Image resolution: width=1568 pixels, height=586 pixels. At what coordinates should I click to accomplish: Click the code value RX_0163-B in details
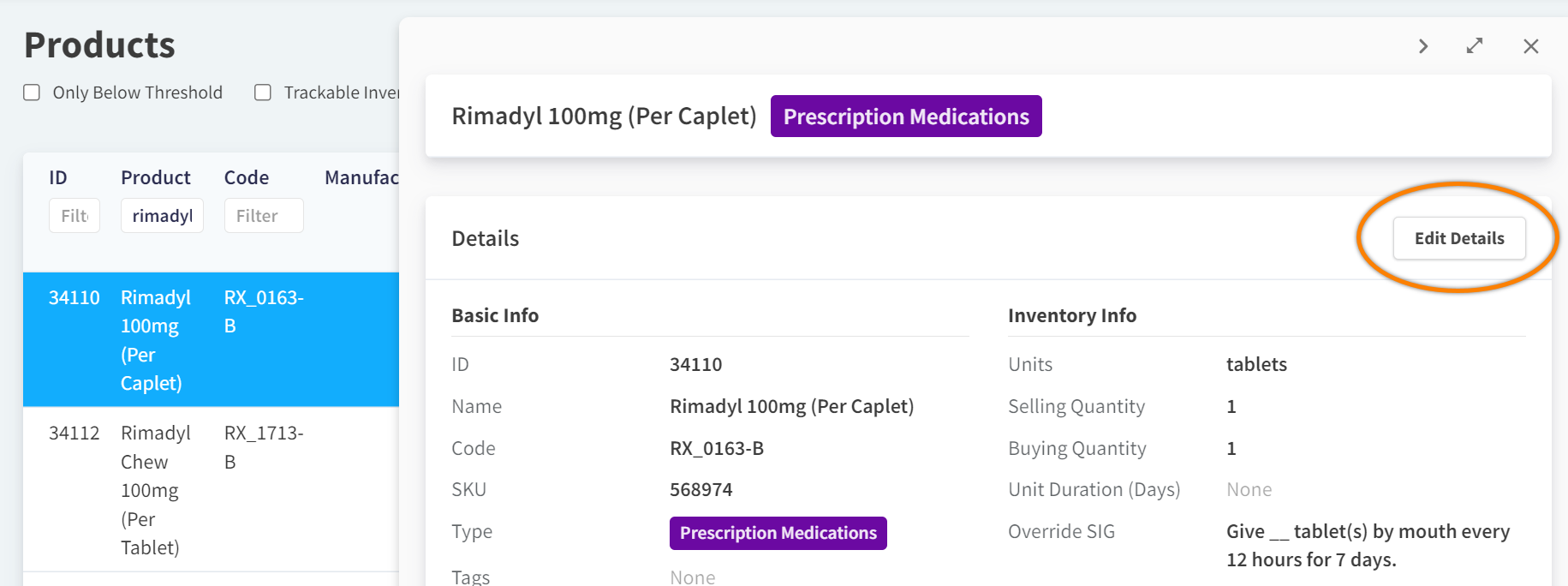coord(716,448)
